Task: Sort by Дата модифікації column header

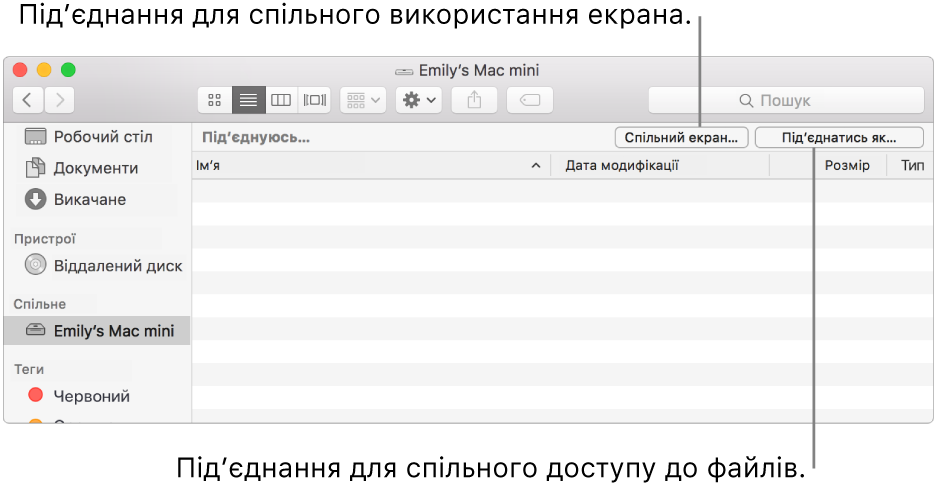Action: [x=660, y=165]
